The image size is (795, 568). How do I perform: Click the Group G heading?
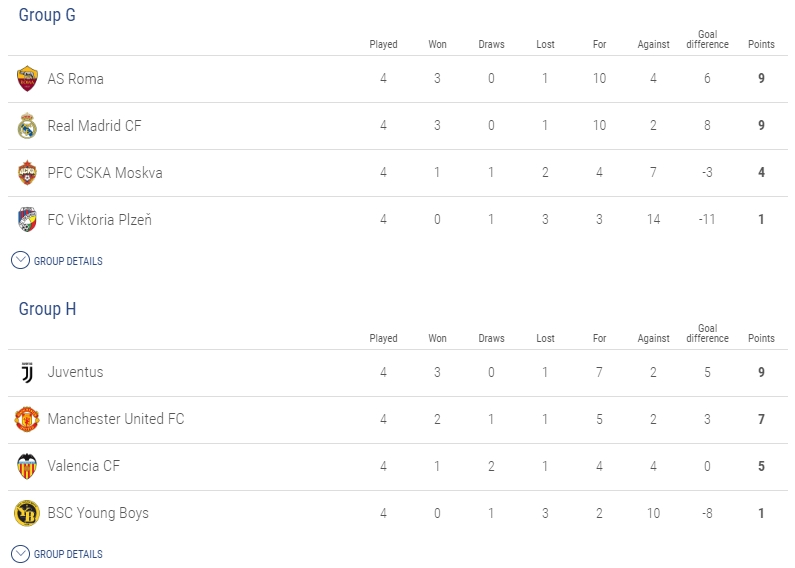47,15
